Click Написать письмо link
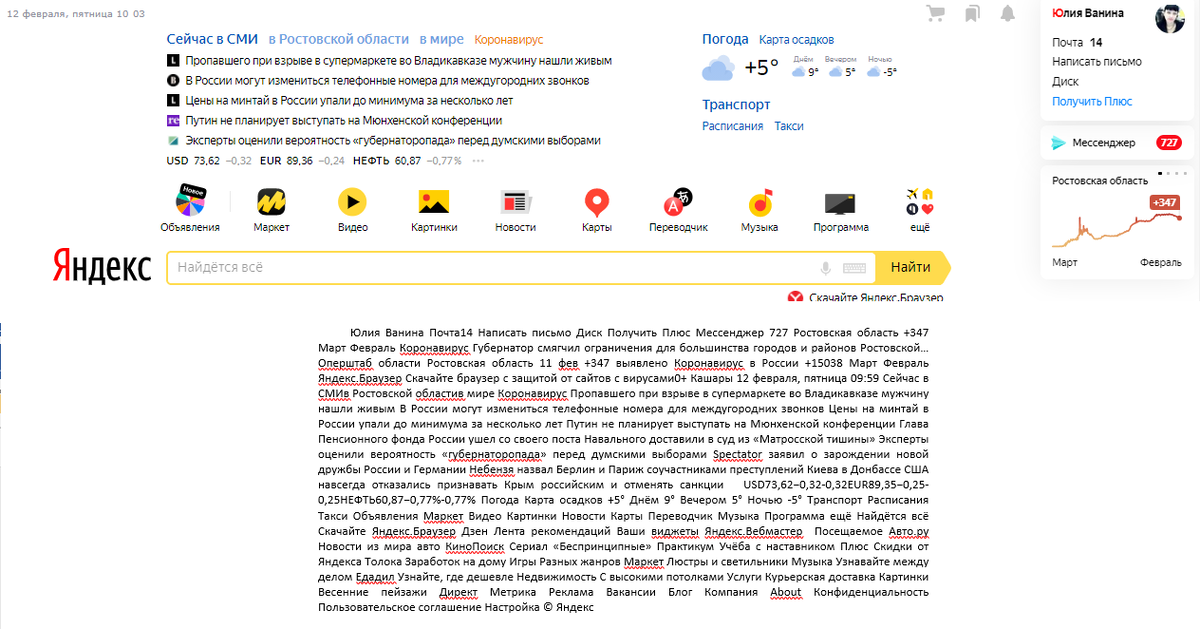The width and height of the screenshot is (1200, 629). tap(1097, 62)
